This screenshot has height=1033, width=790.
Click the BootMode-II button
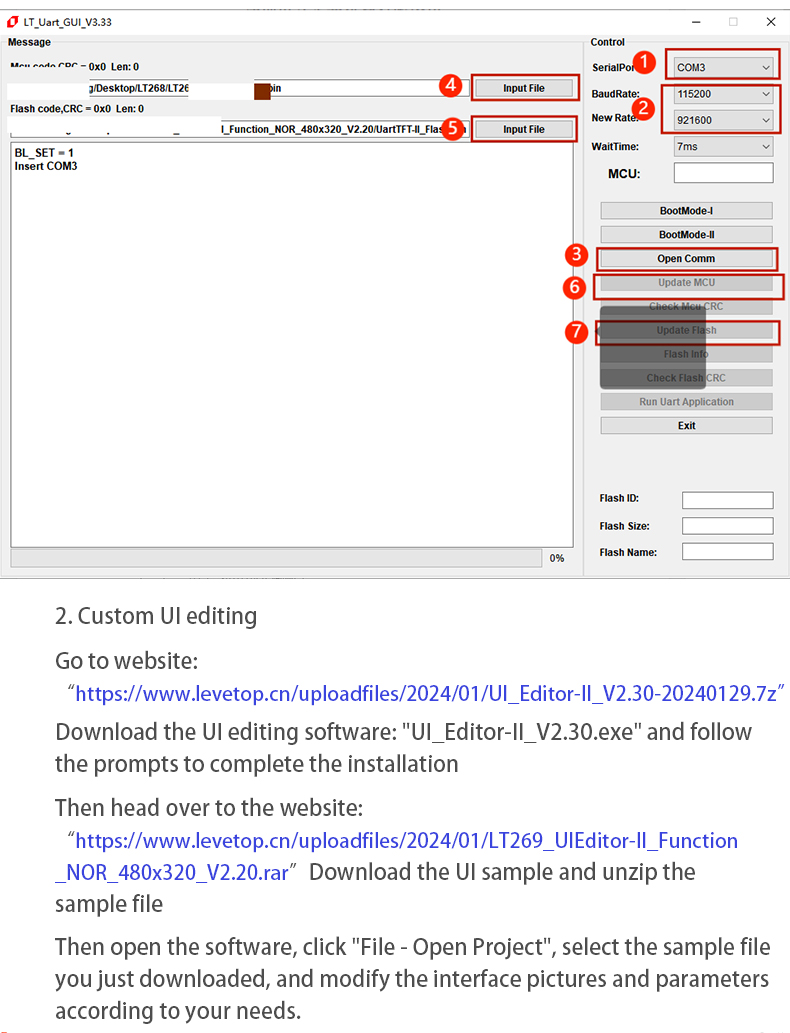click(686, 235)
